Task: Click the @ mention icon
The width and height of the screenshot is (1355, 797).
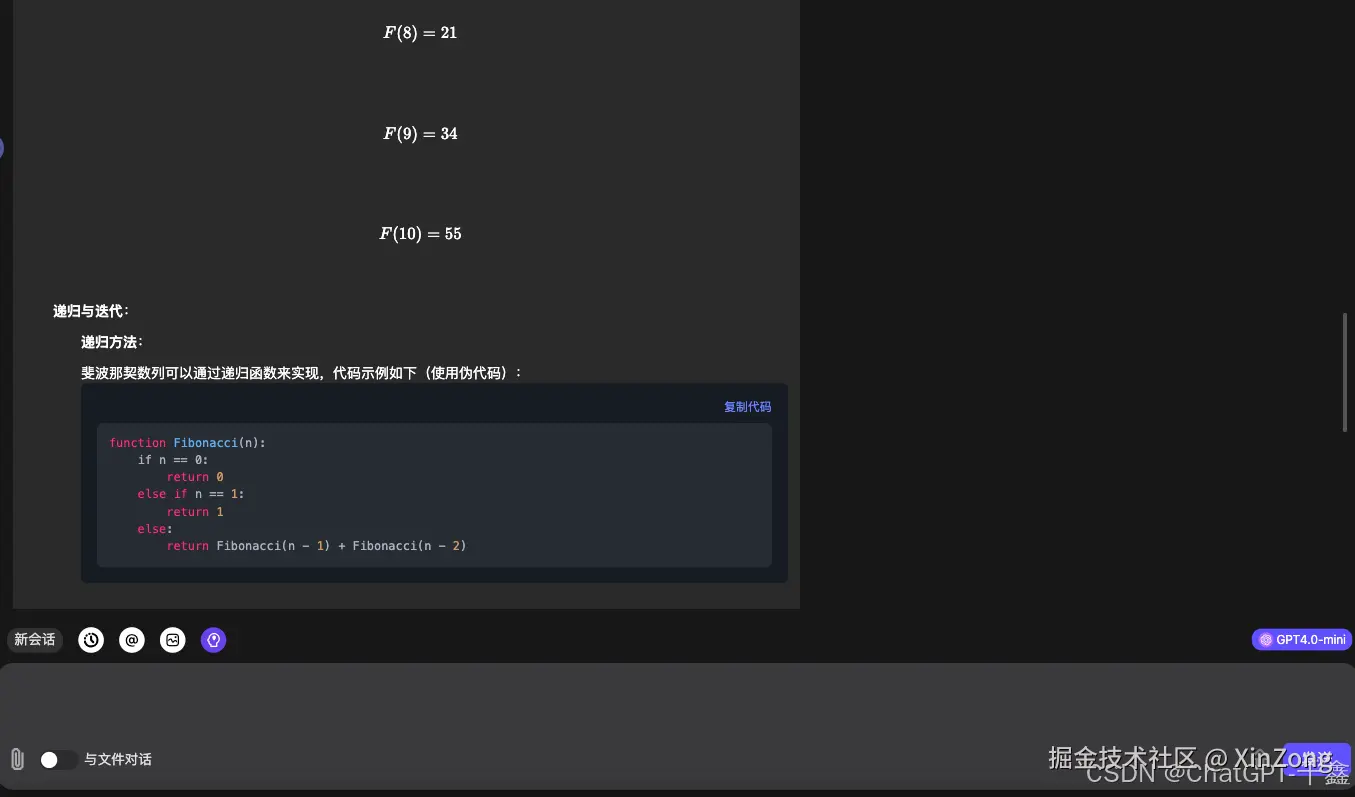Action: (132, 639)
